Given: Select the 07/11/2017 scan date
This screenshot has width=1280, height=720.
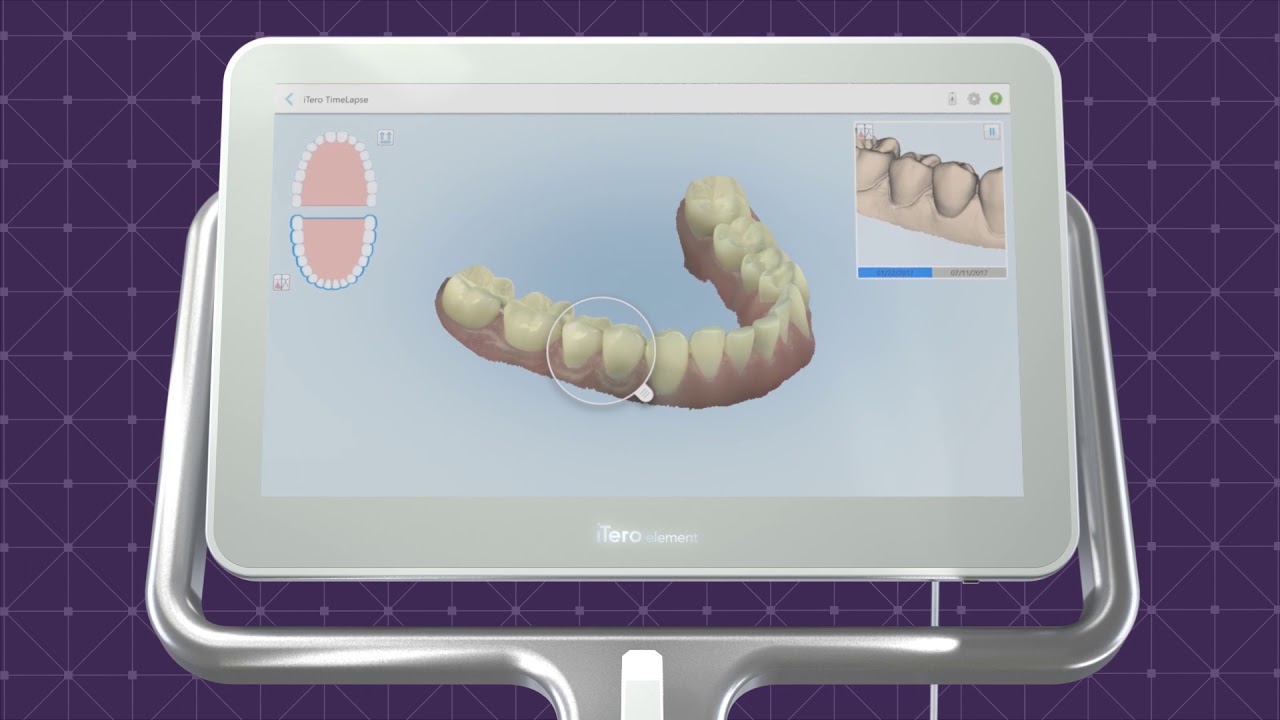Looking at the screenshot, I should tap(969, 272).
